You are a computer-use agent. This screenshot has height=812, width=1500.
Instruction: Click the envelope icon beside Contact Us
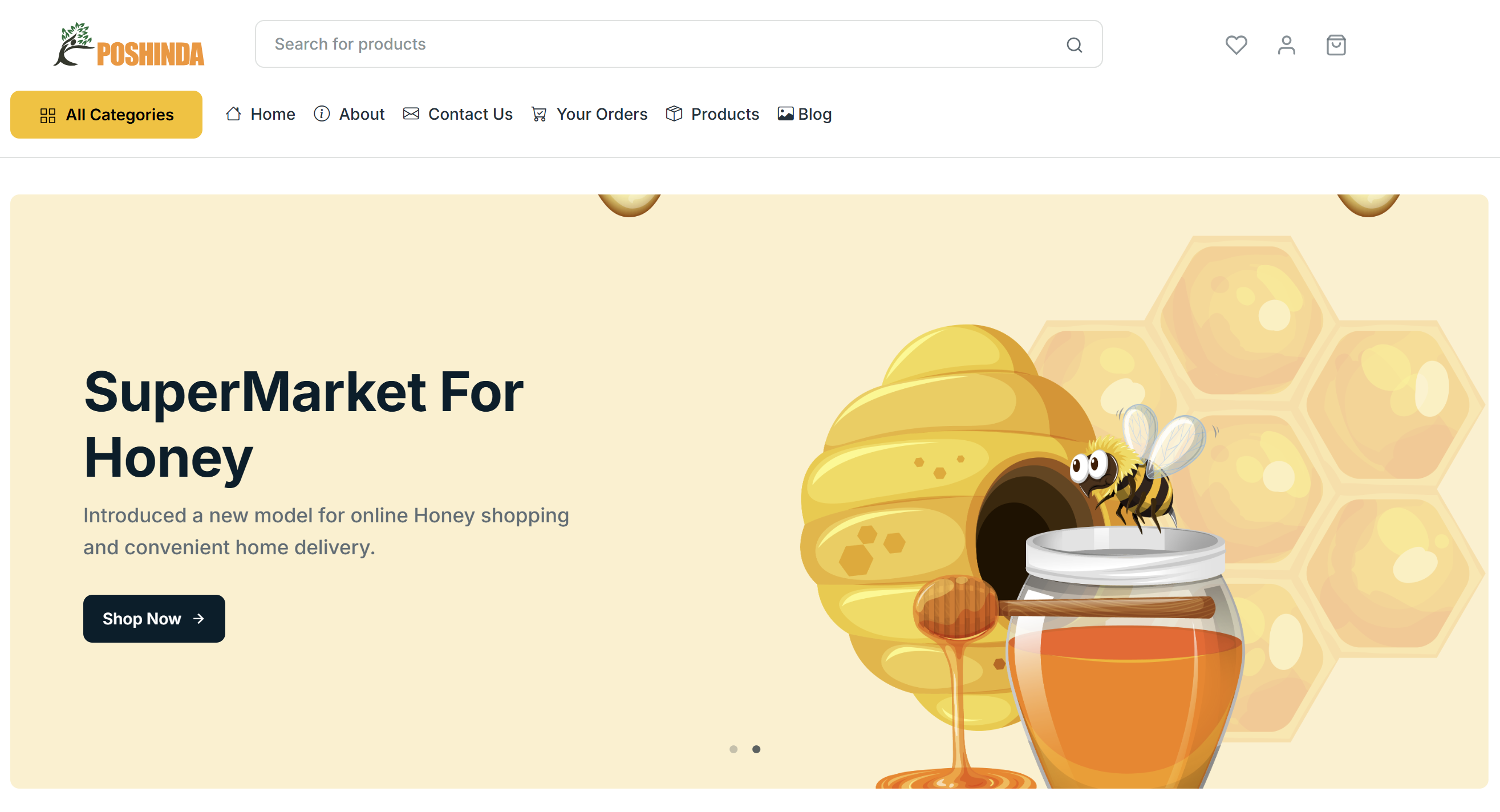(x=411, y=114)
